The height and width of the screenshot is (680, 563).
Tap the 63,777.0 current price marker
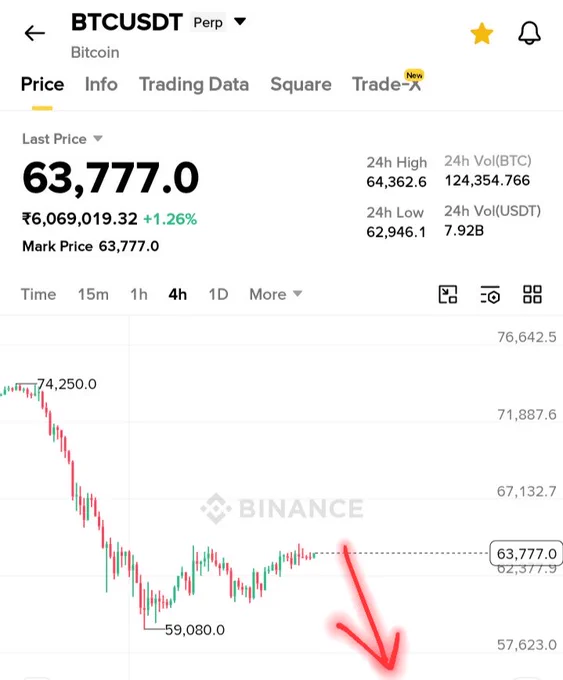pyautogui.click(x=526, y=553)
